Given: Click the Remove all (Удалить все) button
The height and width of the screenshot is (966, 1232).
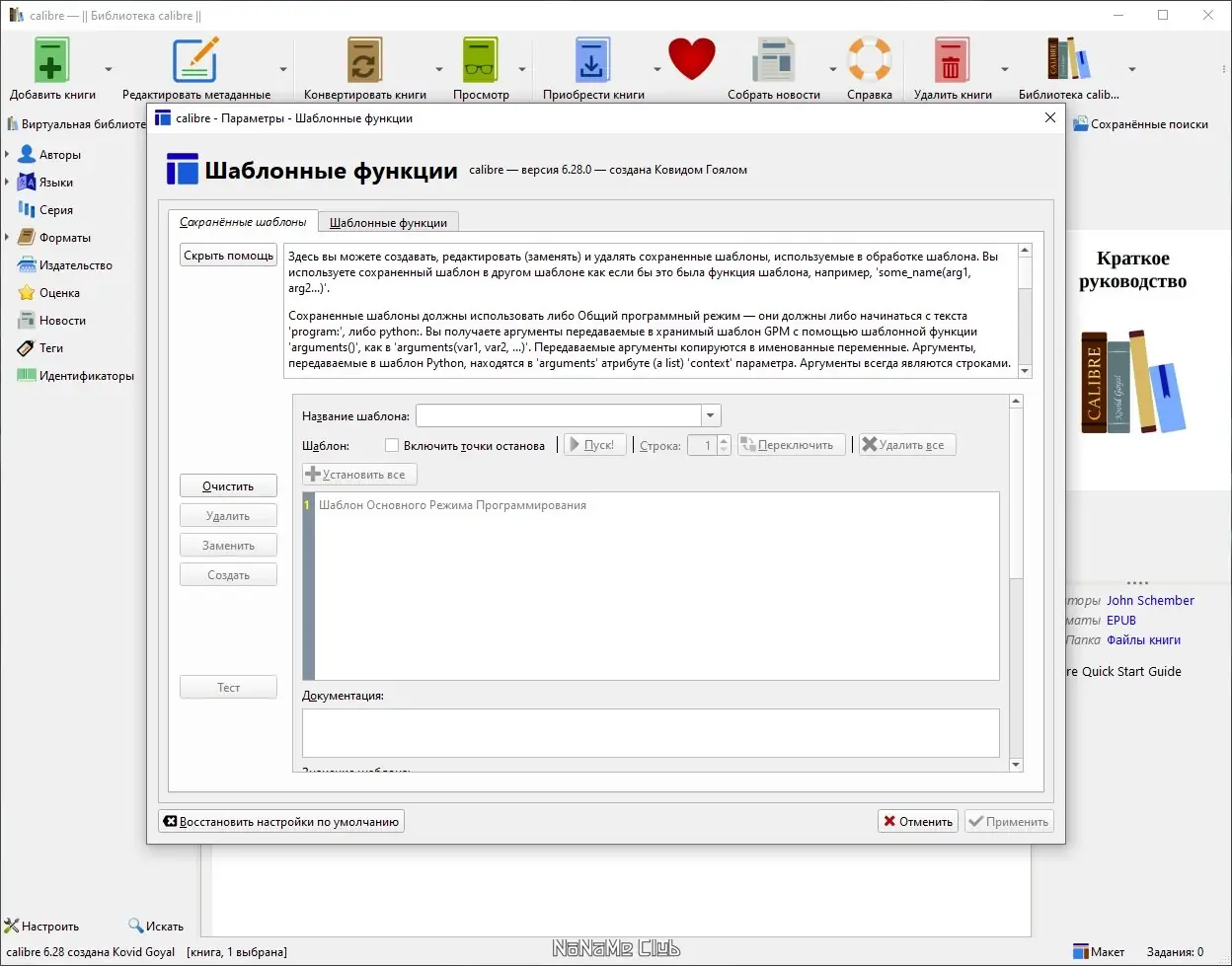Looking at the screenshot, I should coord(907,445).
